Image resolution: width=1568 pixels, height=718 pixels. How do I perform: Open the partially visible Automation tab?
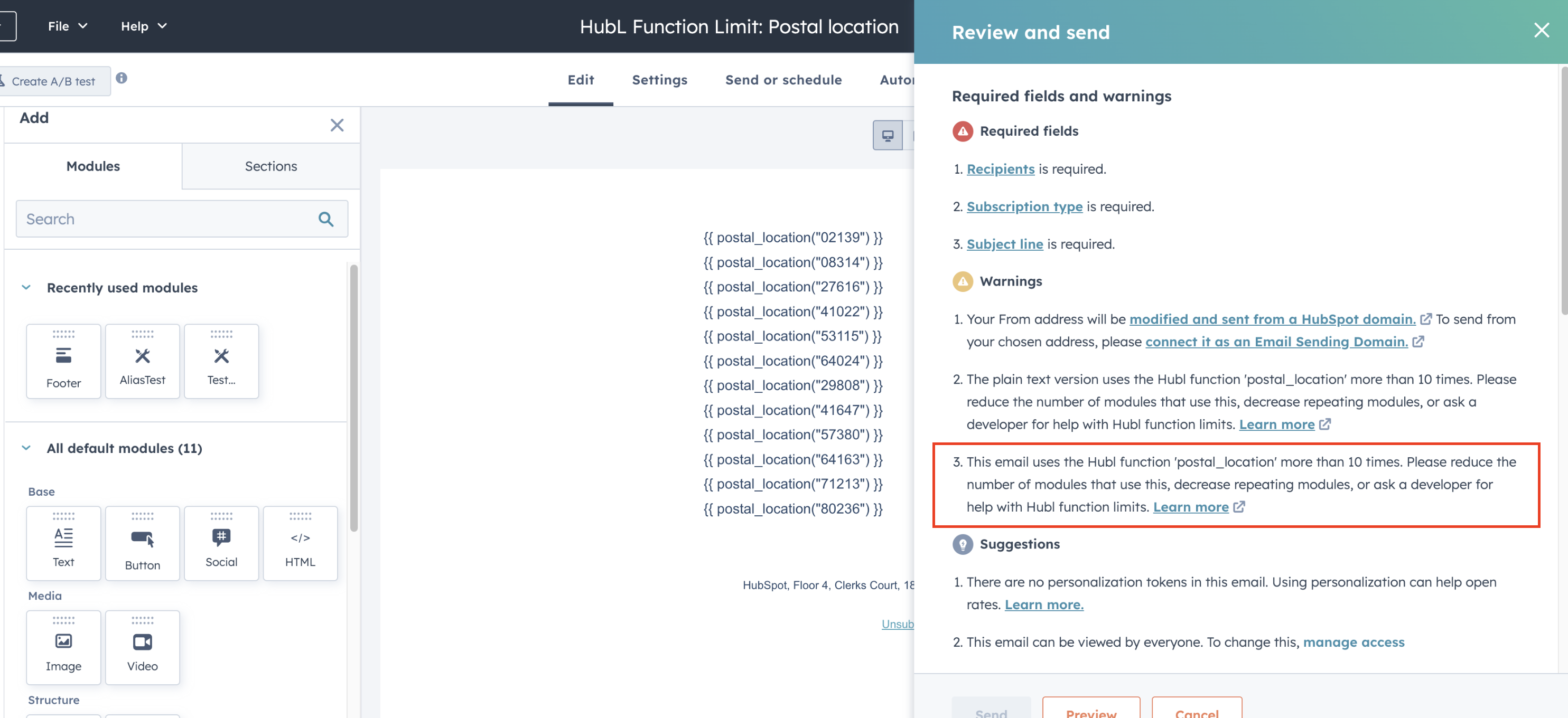click(897, 80)
